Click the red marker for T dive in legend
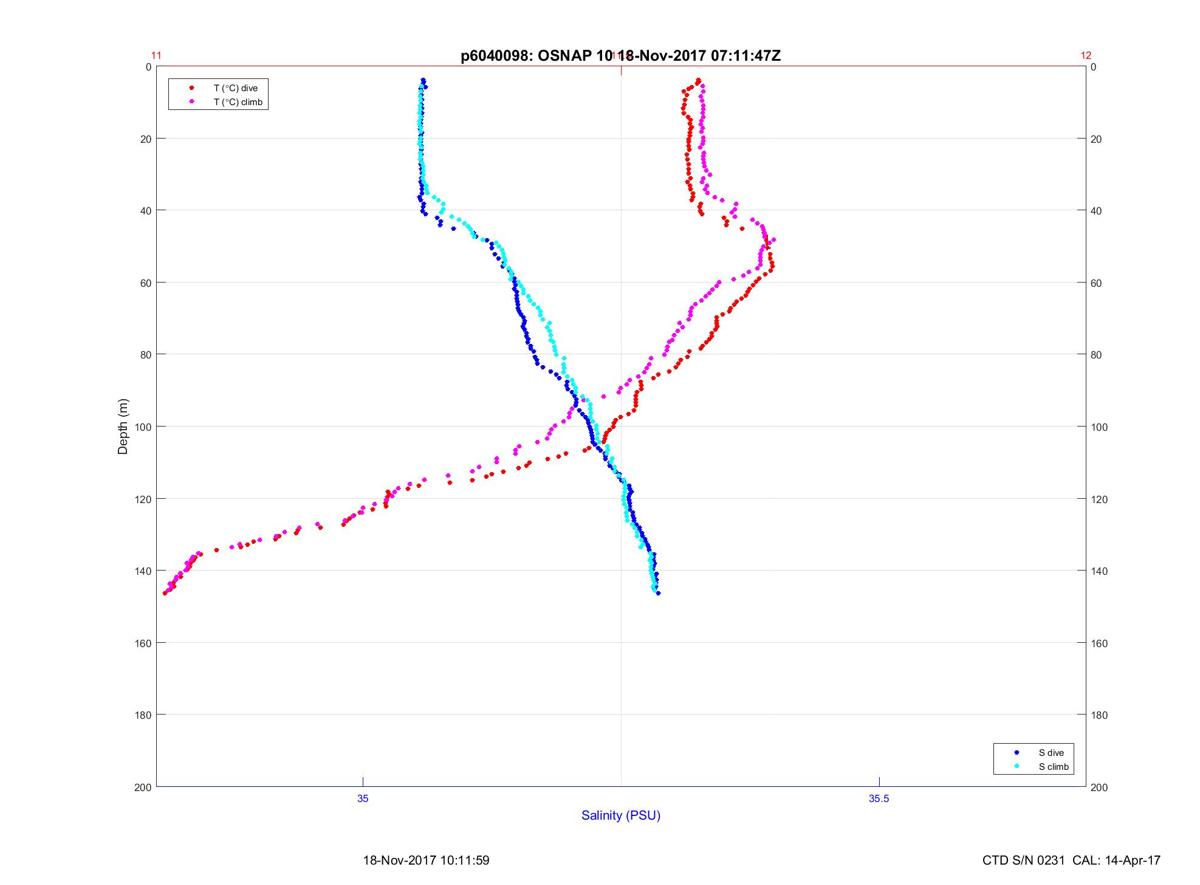The image size is (1200, 885). 191,88
